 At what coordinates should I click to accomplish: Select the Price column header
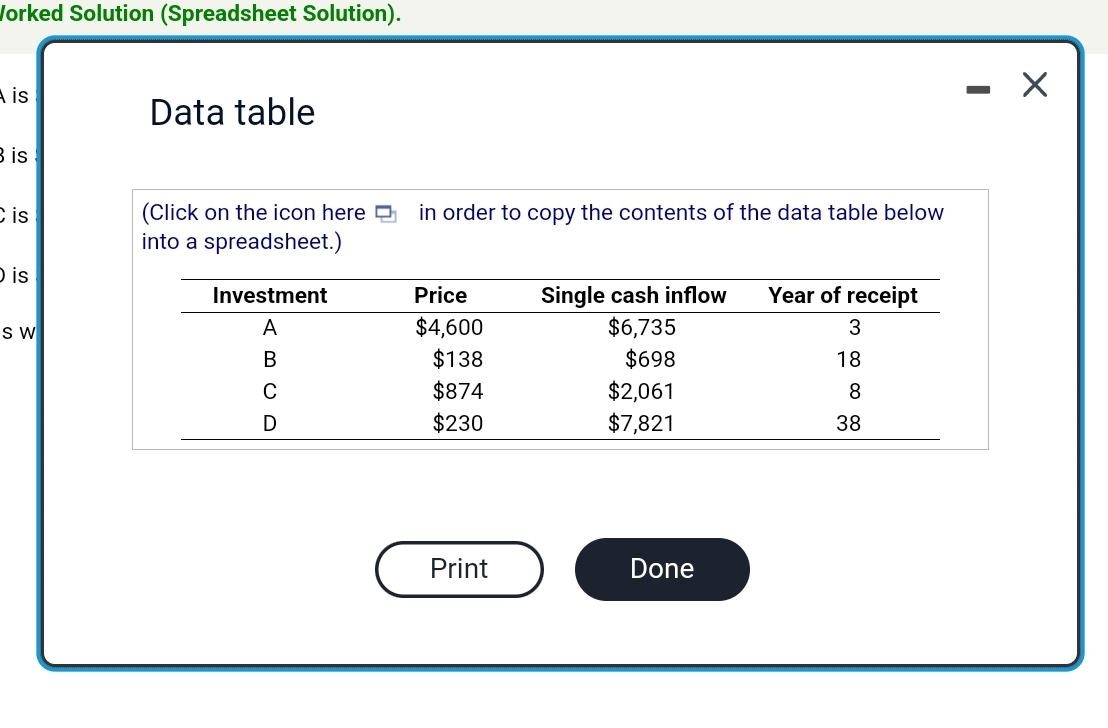click(440, 295)
